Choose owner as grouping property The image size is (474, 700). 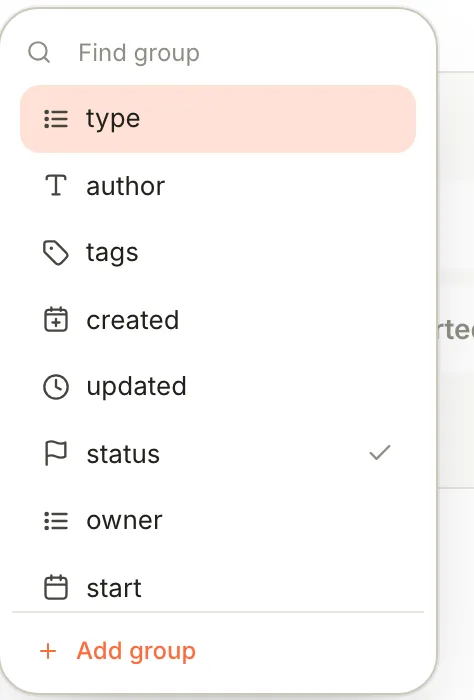click(218, 521)
